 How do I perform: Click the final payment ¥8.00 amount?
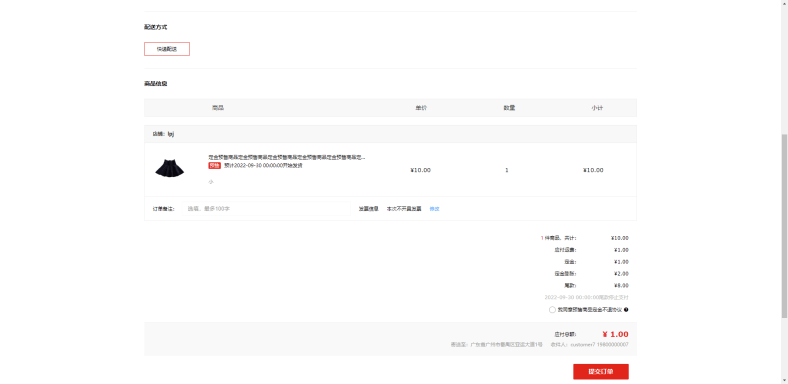tap(621, 285)
